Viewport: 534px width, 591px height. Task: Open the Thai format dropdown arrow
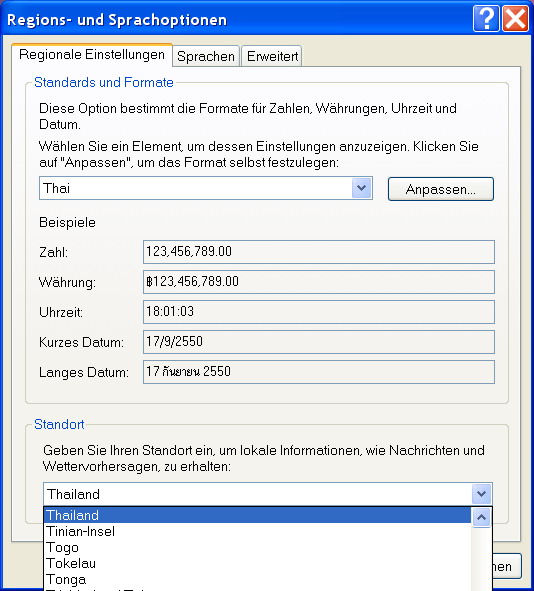[x=362, y=188]
